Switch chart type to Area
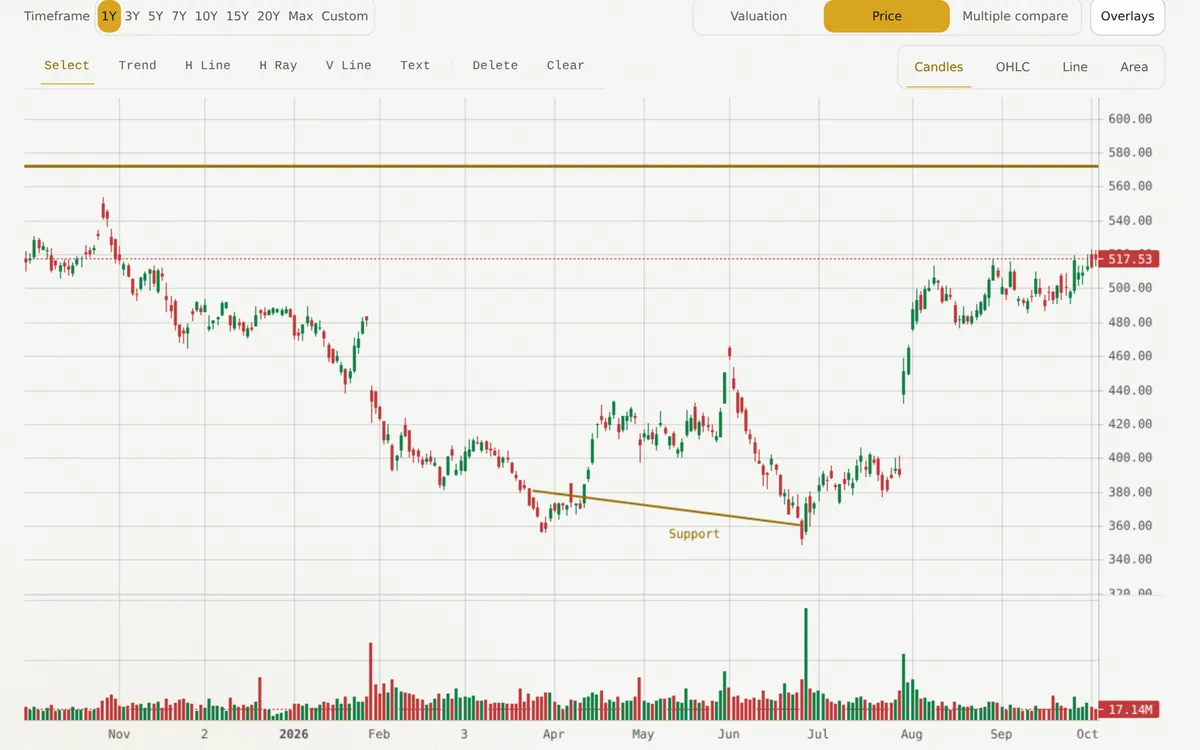Viewport: 1200px width, 750px height. pyautogui.click(x=1134, y=67)
